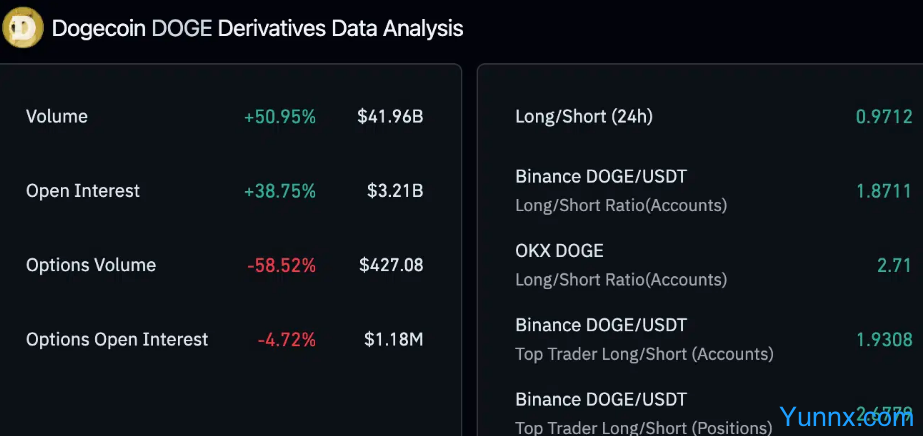
Task: Click the $1.18M options open interest amount
Action: coord(394,340)
